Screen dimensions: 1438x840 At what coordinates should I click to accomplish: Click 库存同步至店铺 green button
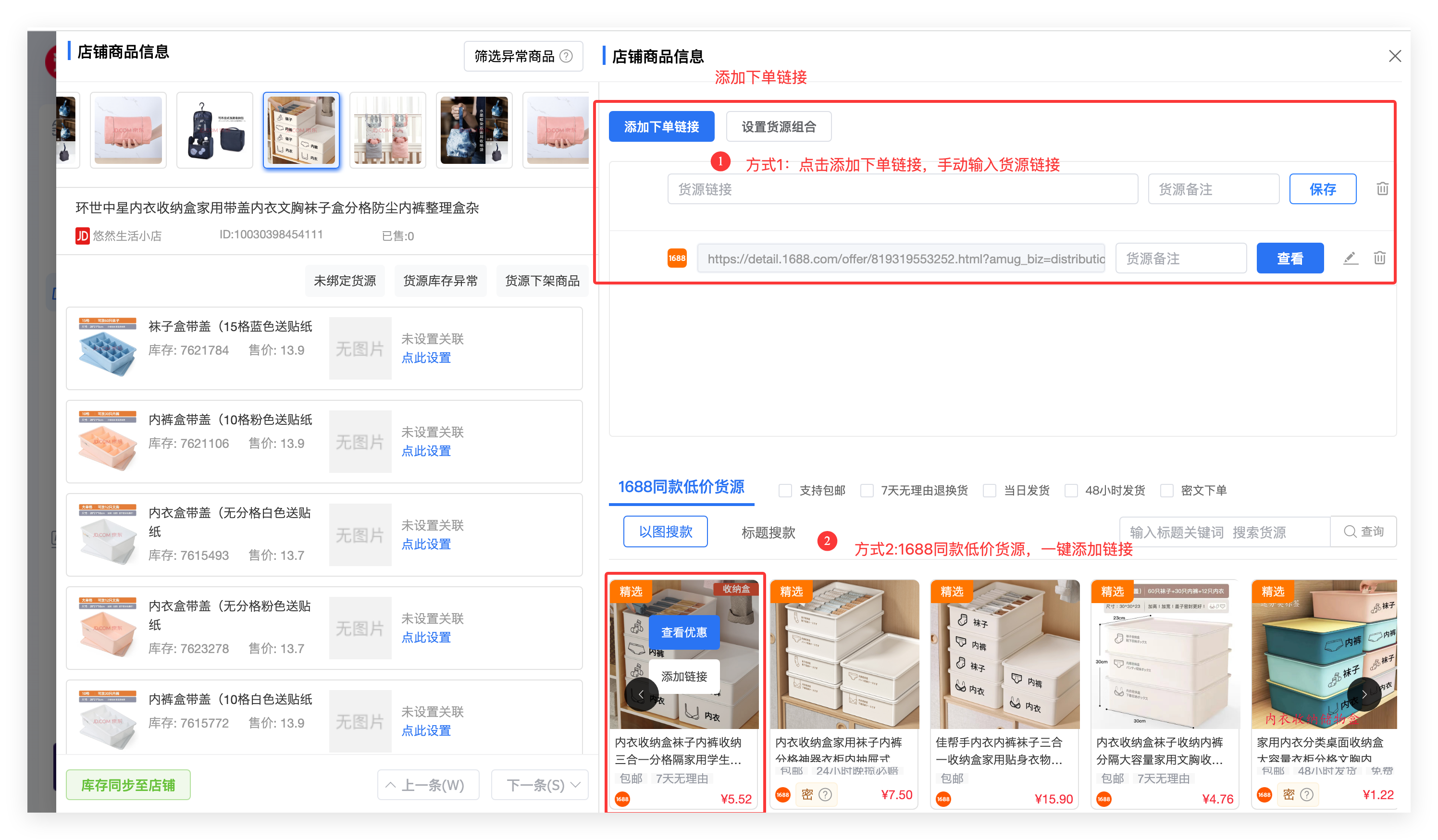pyautogui.click(x=128, y=785)
